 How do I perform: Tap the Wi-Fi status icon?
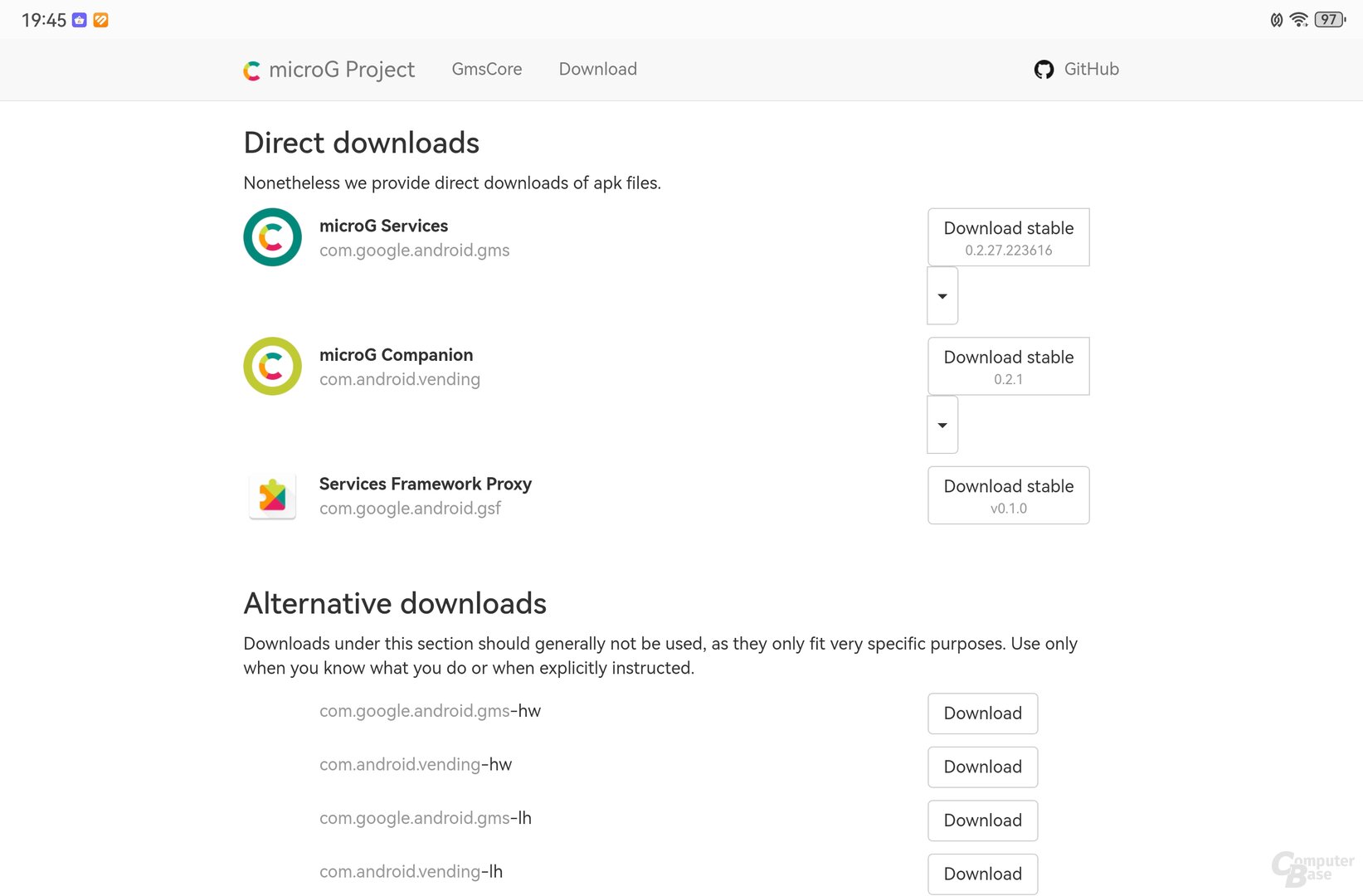pos(1299,20)
